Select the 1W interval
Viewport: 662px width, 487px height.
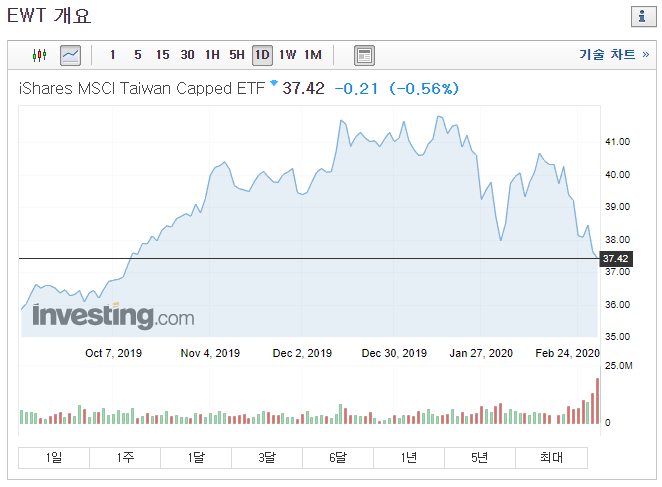tap(288, 55)
